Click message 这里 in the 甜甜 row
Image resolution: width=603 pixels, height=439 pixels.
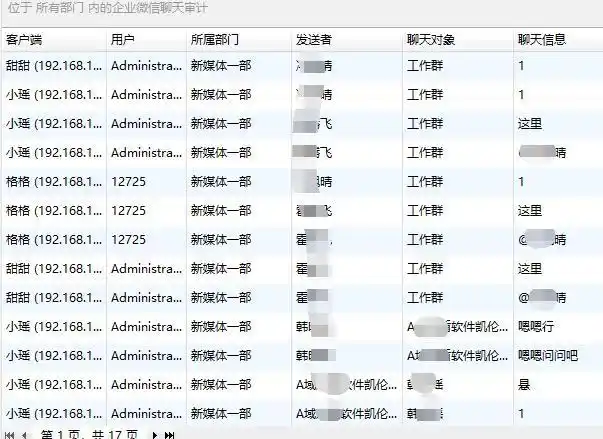pyautogui.click(x=530, y=269)
